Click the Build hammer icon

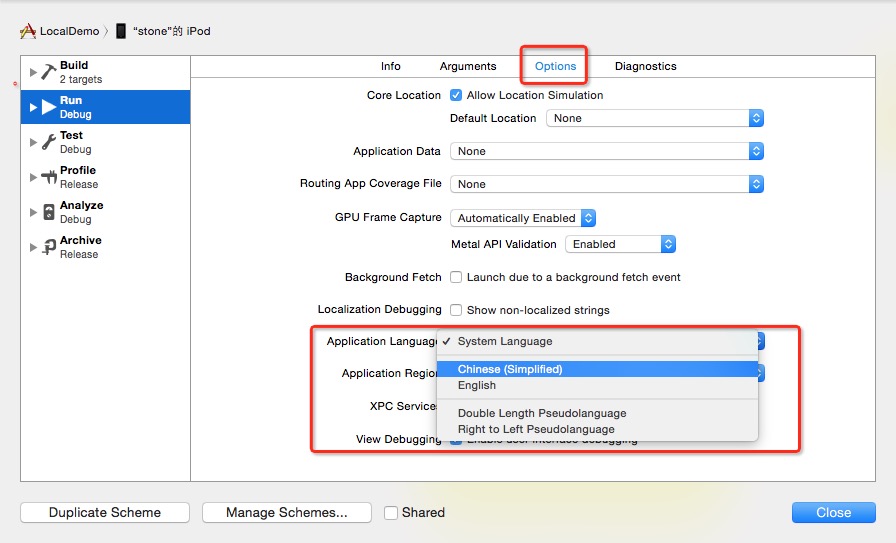click(49, 72)
